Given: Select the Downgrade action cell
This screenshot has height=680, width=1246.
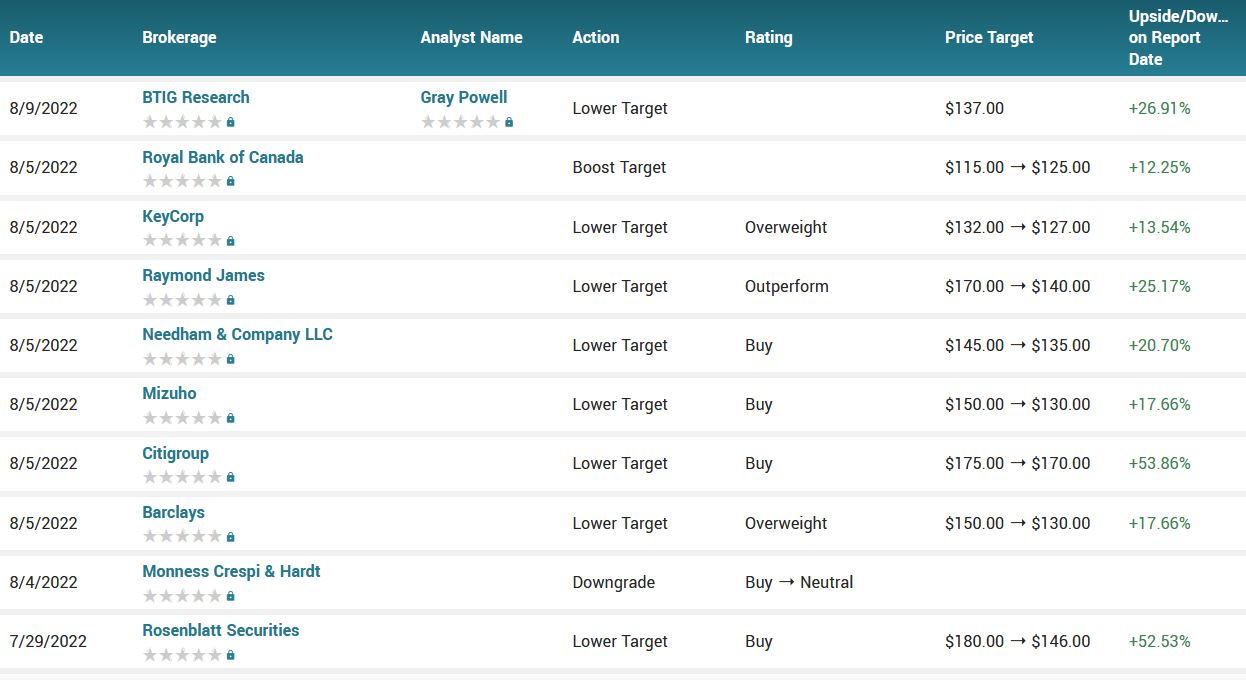Looking at the screenshot, I should (613, 582).
